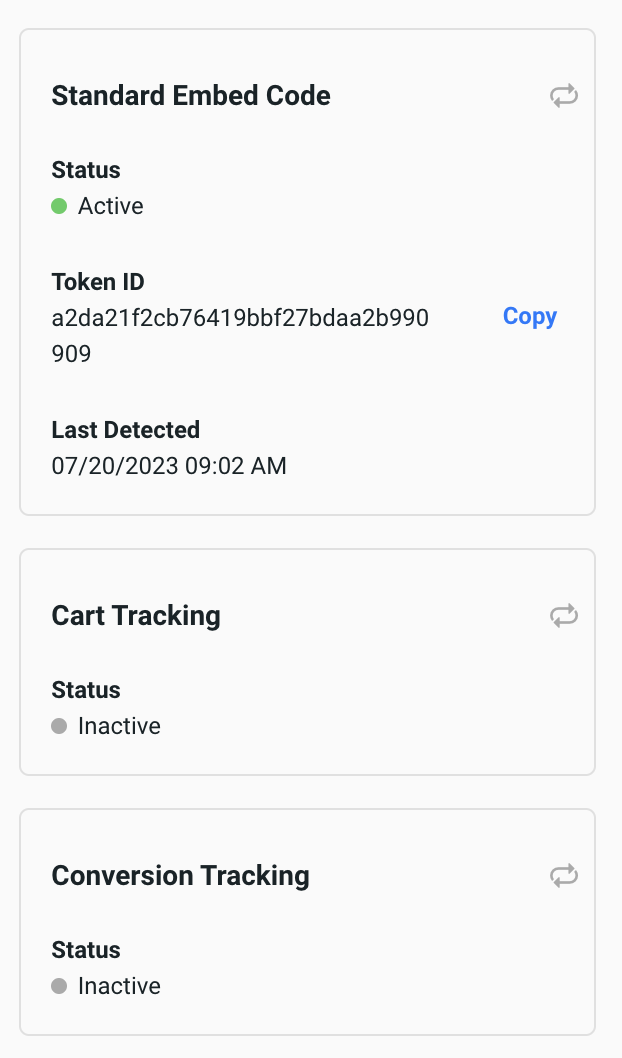Click the Active status text
This screenshot has height=1058, width=622.
(x=111, y=206)
